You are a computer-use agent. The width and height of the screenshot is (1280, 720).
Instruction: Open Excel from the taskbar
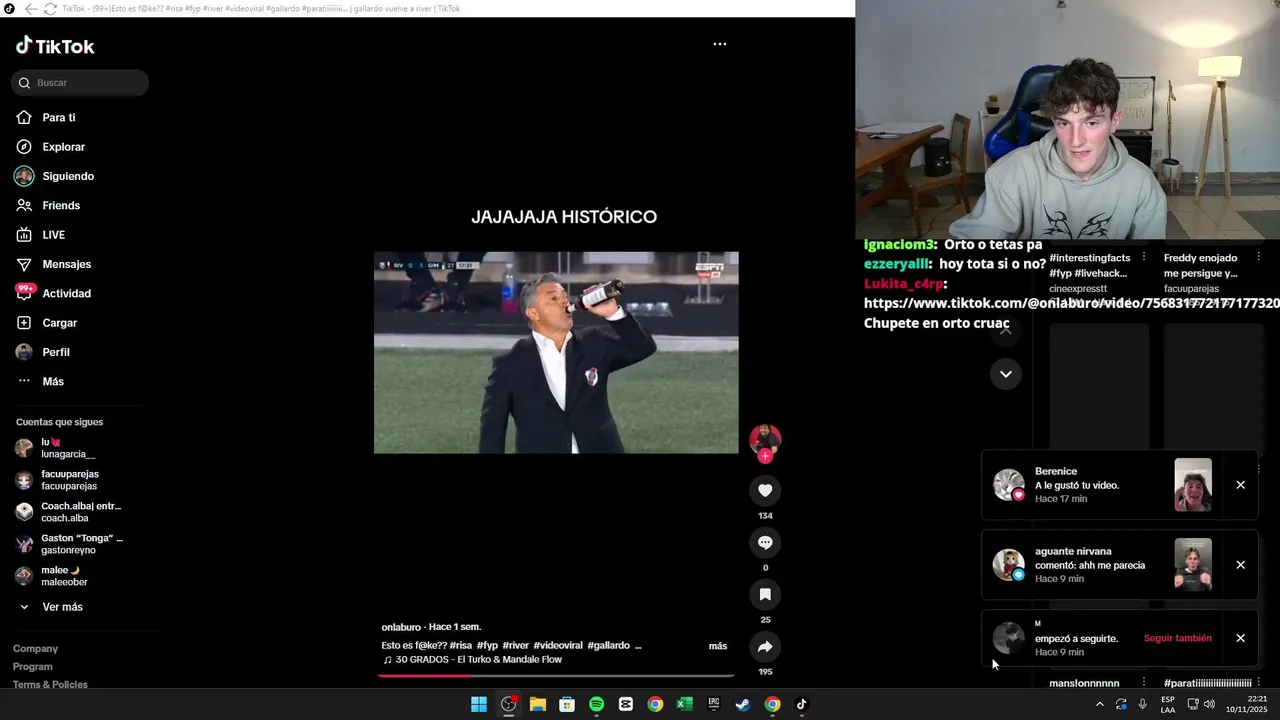click(x=684, y=704)
